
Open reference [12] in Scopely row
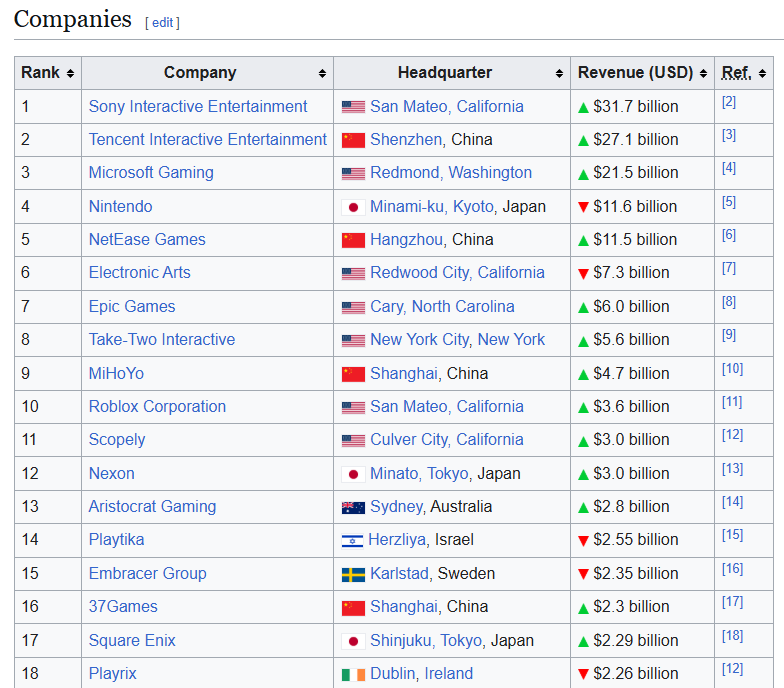click(x=732, y=435)
